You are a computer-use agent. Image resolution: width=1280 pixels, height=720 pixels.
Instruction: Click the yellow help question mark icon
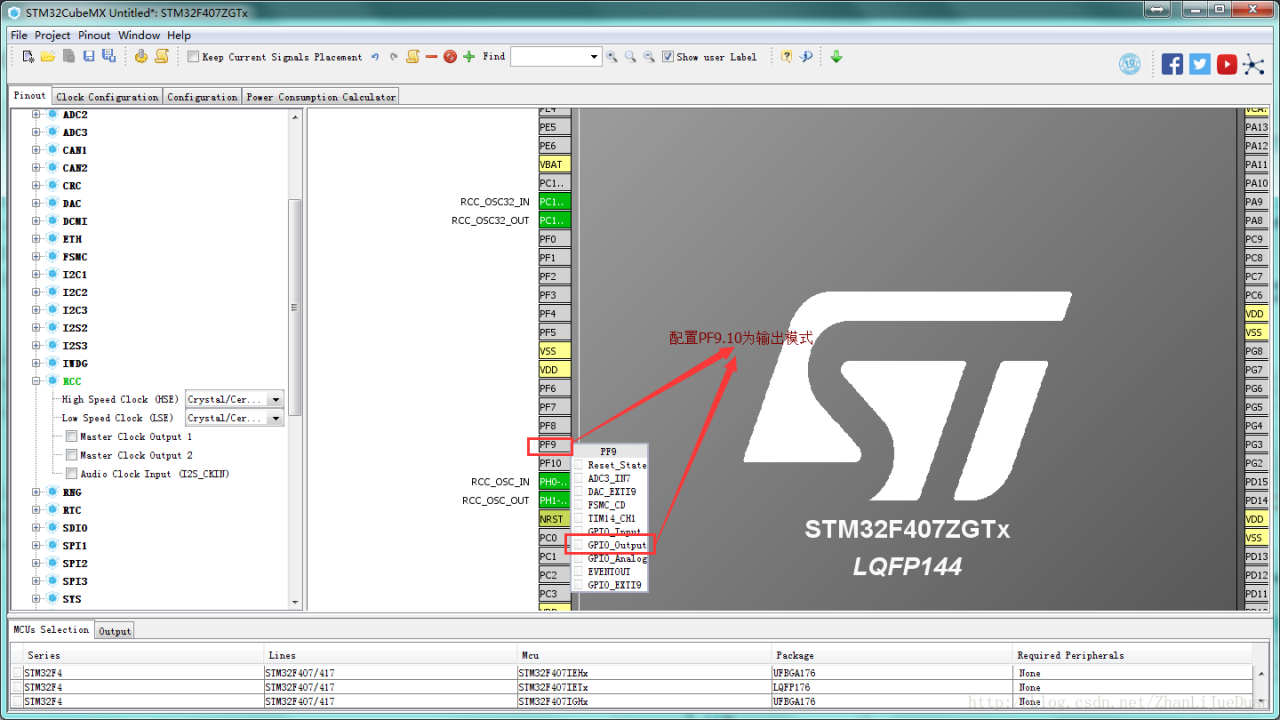pyautogui.click(x=787, y=57)
